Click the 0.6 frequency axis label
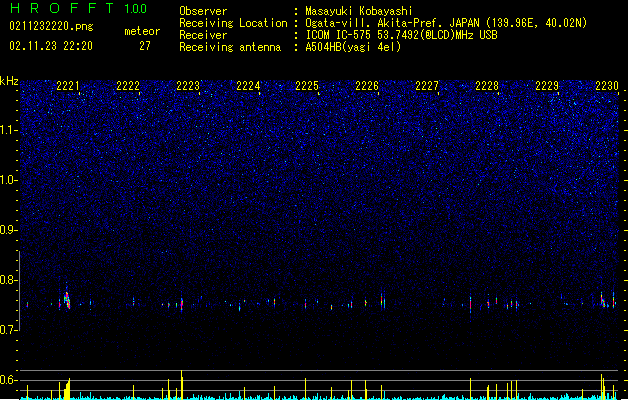 point(8,380)
